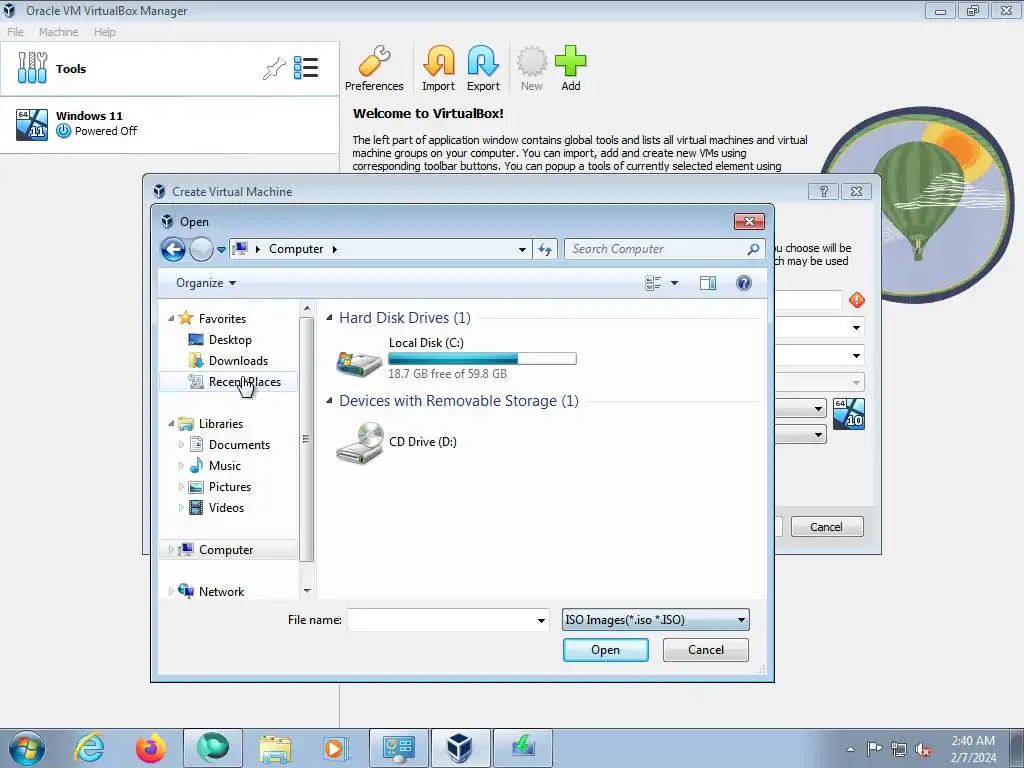
Task: Select the Windows 11 virtual machine
Action: click(170, 124)
